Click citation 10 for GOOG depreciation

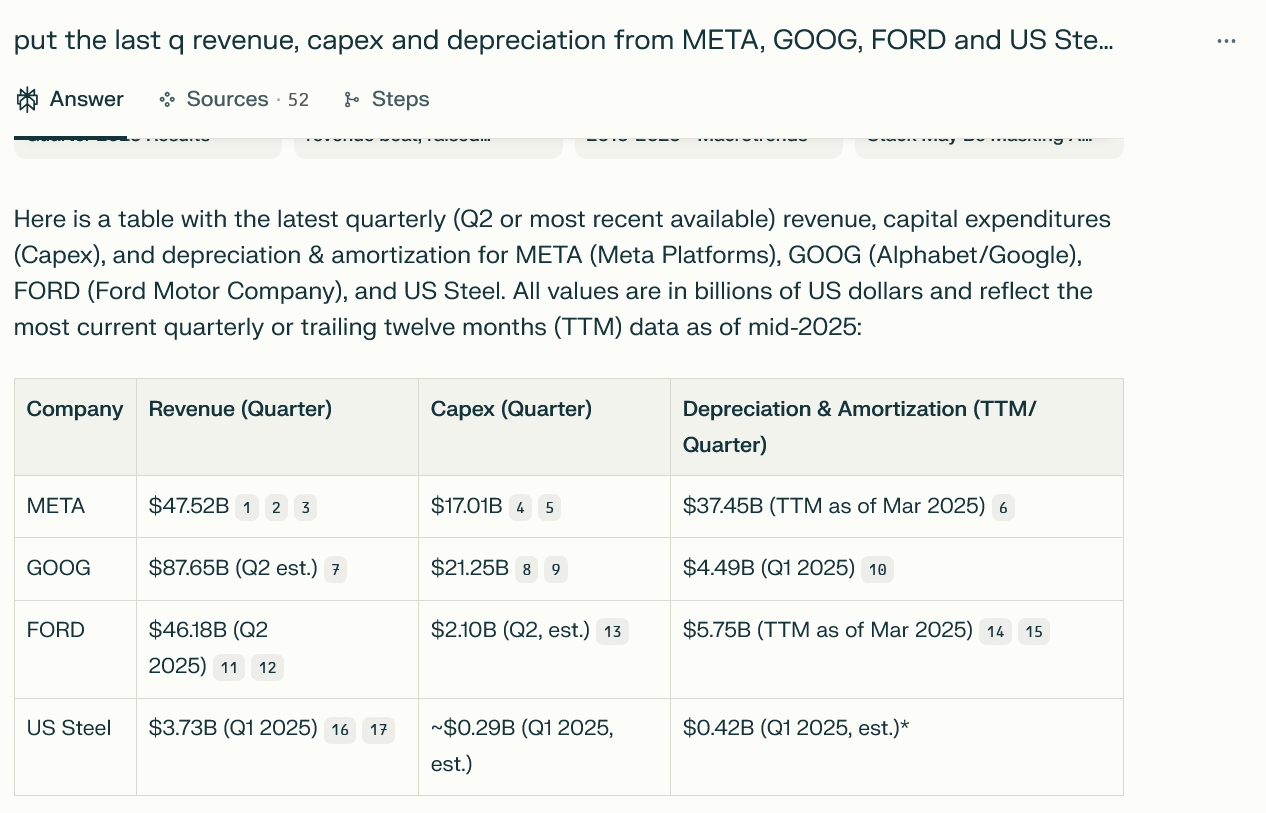(x=877, y=570)
